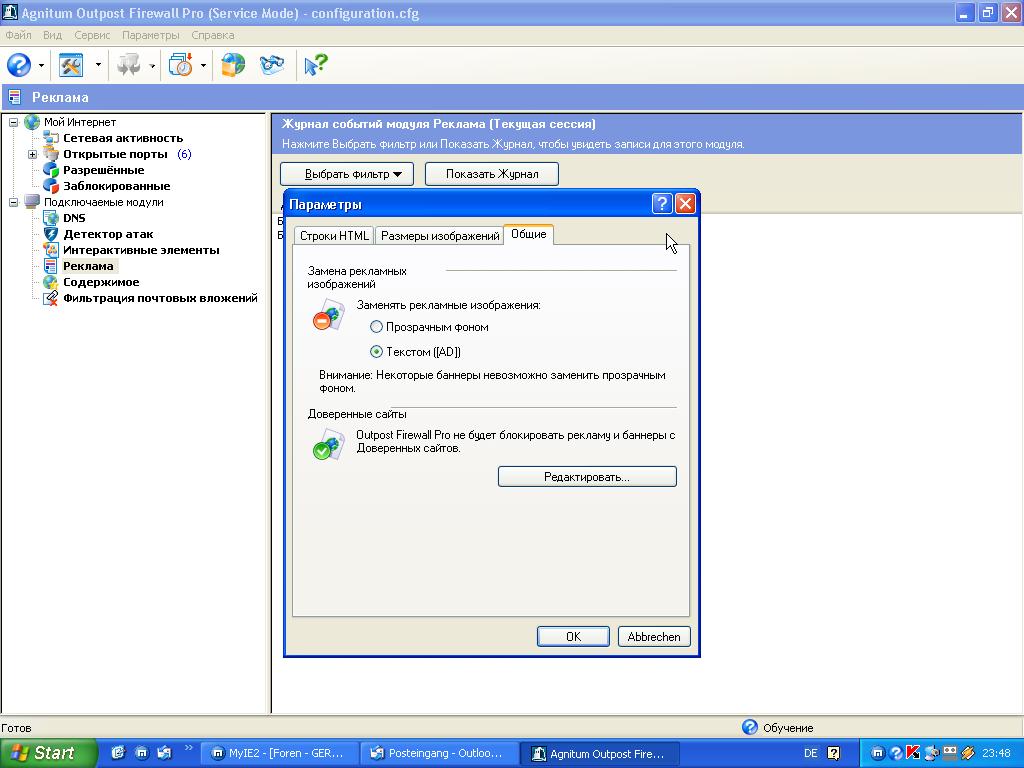
Task: Click the Разрешённые icon in tree
Action: [51, 170]
